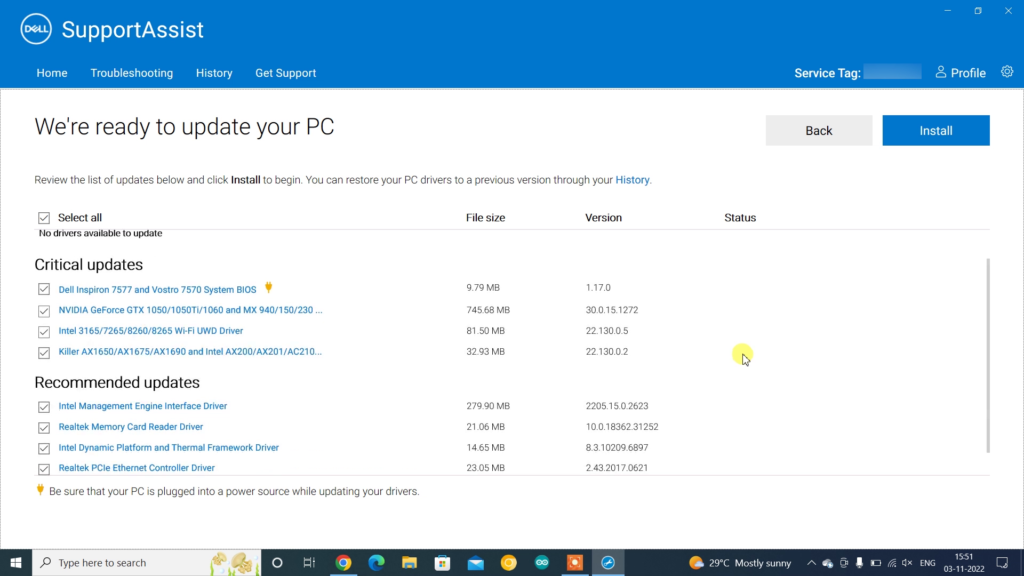Viewport: 1024px width, 576px height.
Task: Click the updates list vertical scrollbar
Action: point(987,355)
